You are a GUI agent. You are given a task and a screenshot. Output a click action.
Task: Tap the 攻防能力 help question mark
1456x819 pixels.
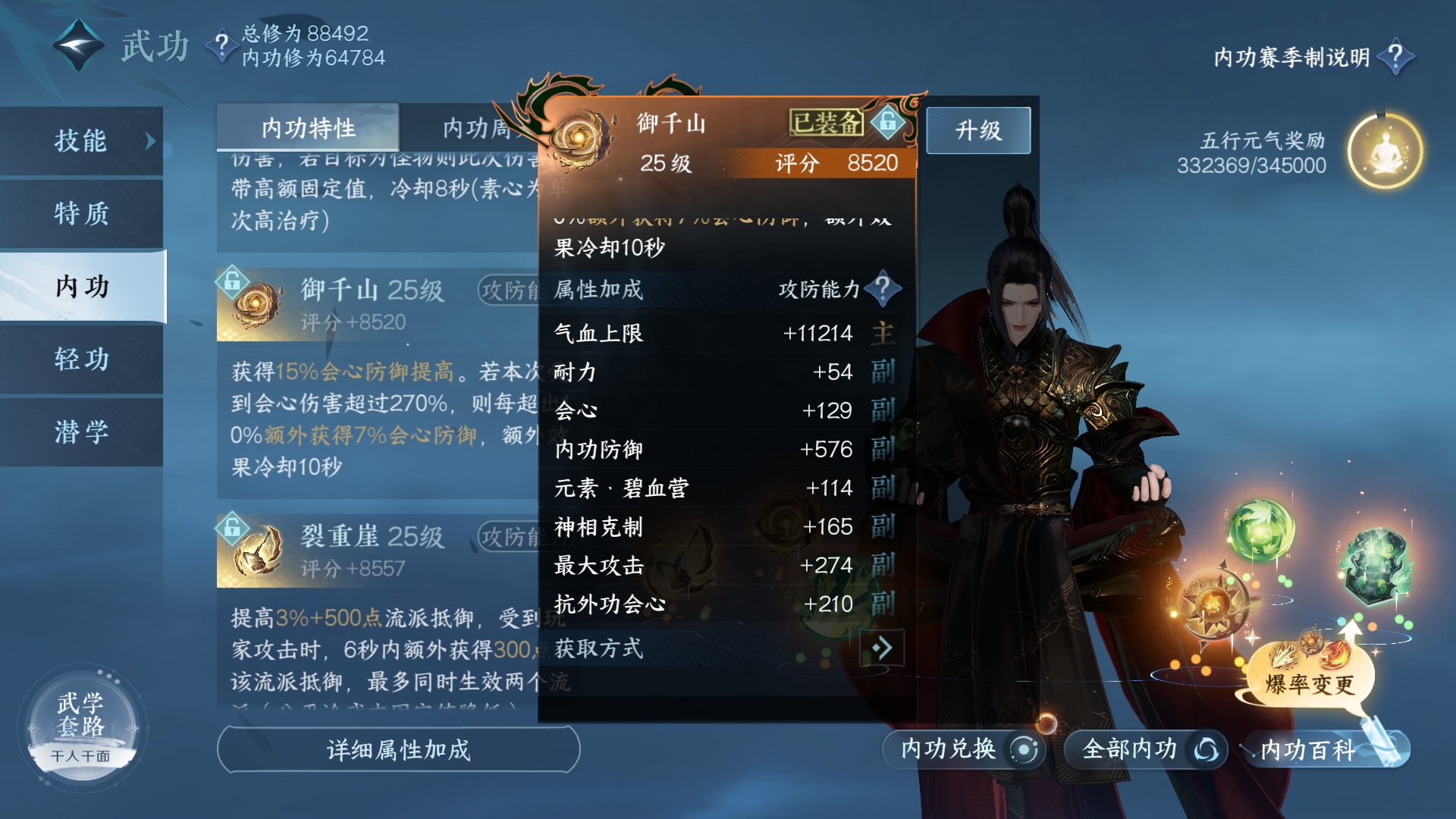tap(882, 288)
